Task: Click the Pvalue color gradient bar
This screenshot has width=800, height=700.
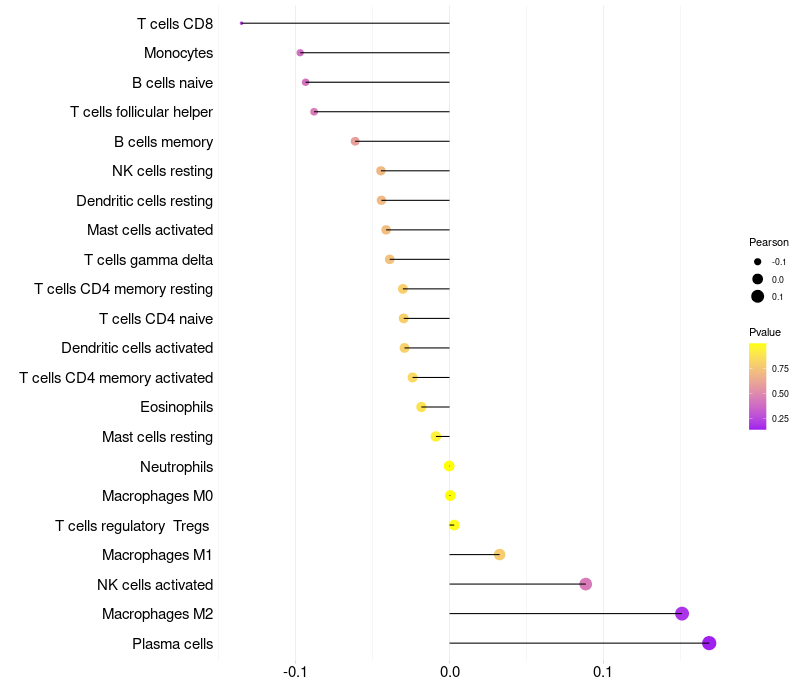Action: [758, 386]
